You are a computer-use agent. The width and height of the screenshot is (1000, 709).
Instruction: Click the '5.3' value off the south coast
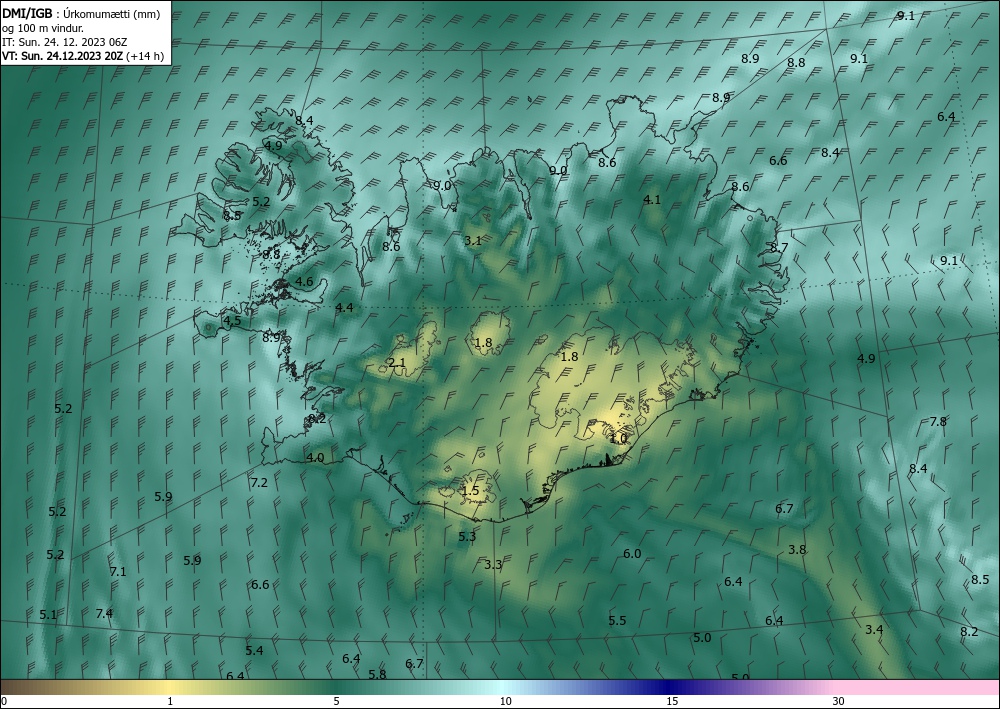click(x=467, y=537)
